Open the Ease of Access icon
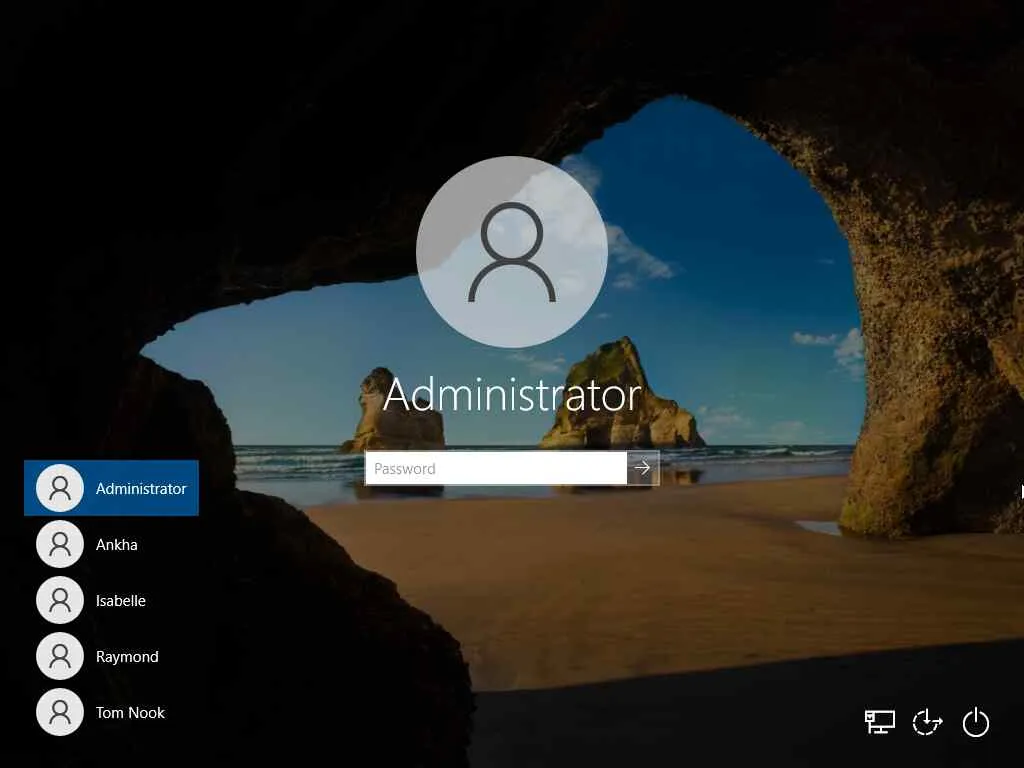This screenshot has height=768, width=1024. click(927, 722)
